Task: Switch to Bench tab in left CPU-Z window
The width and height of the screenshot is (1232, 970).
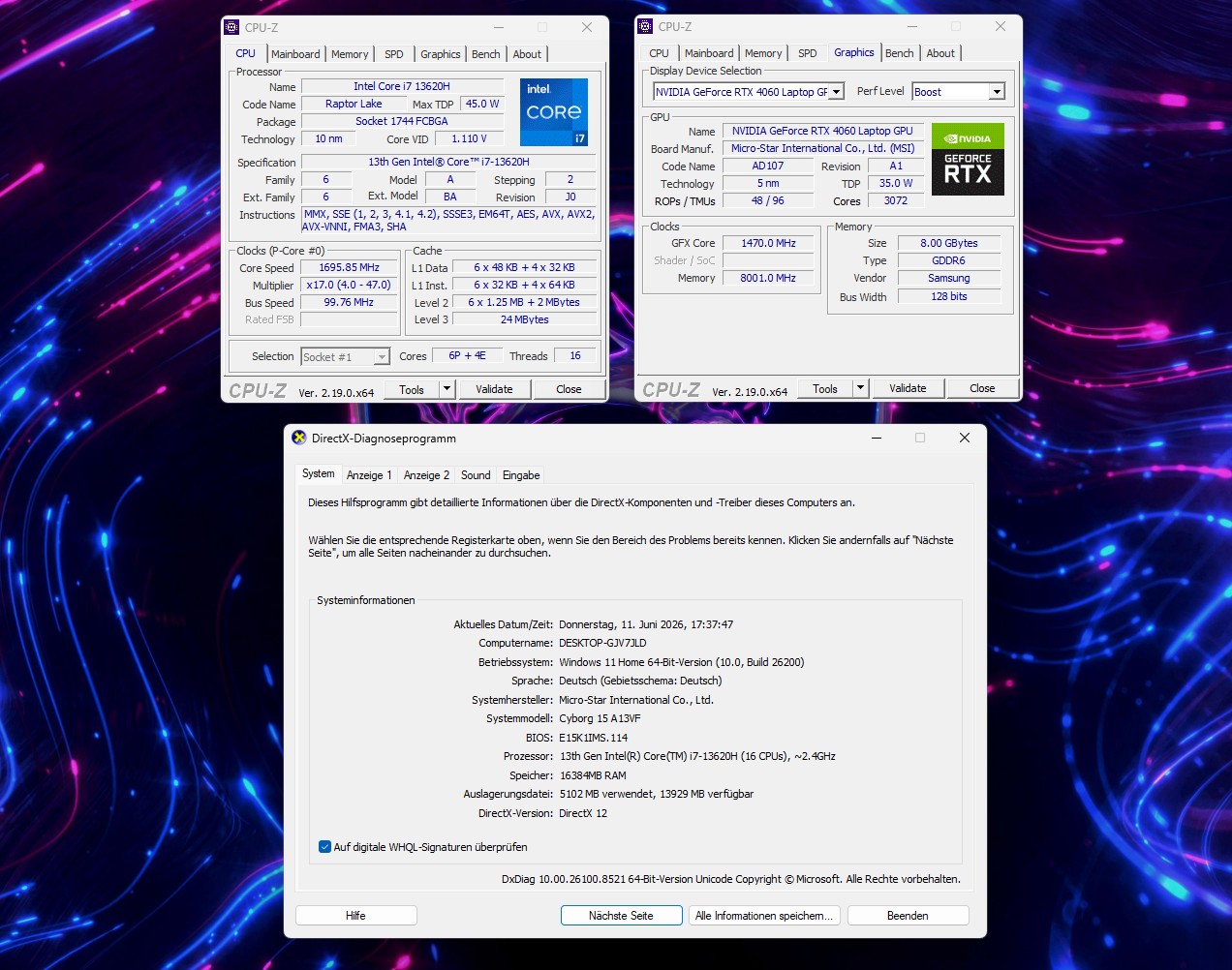Action: pos(486,54)
